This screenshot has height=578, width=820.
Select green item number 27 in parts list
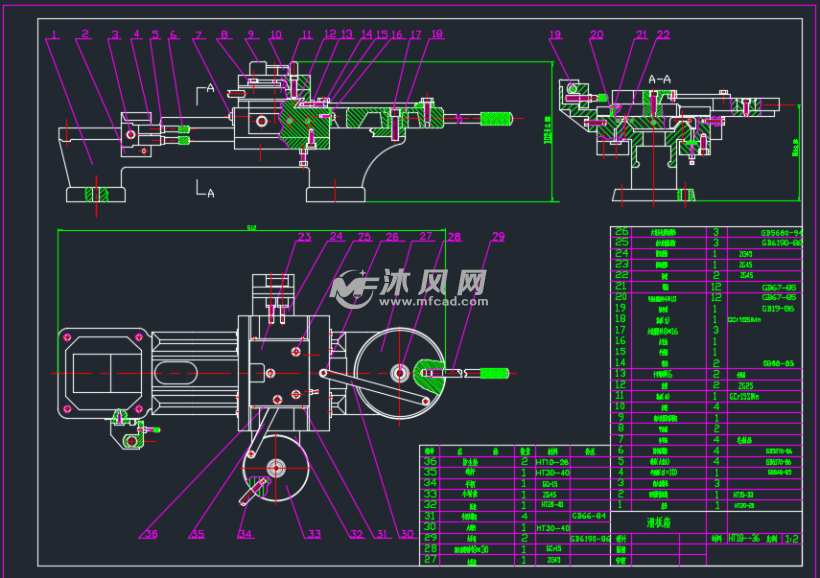(430, 559)
